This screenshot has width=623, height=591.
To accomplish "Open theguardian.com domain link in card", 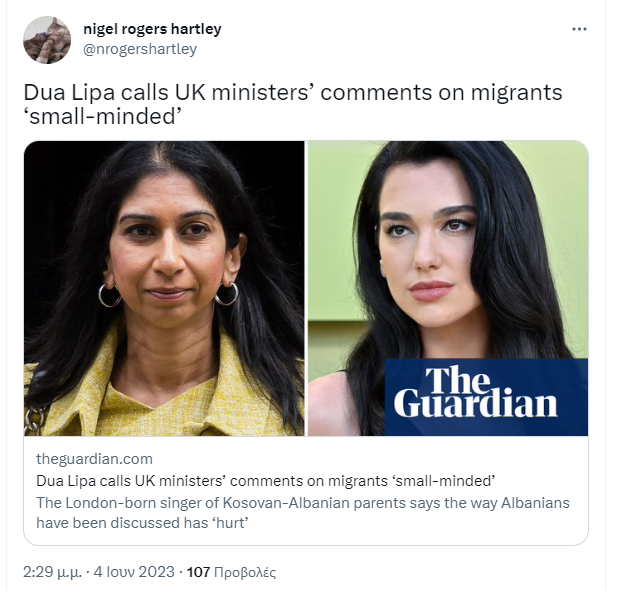I will click(x=94, y=459).
